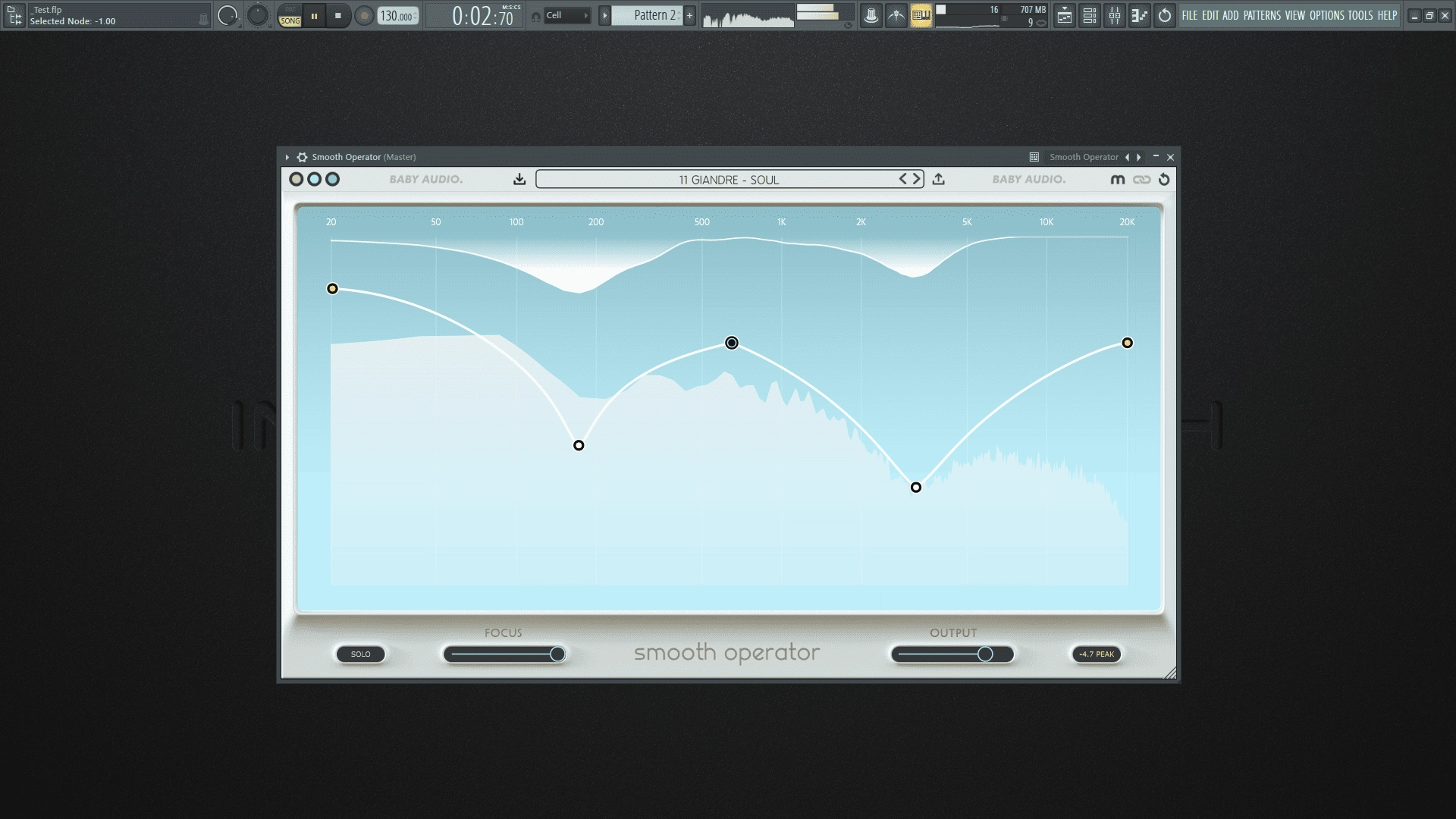Select the 20K right edge node

[x=1128, y=344]
